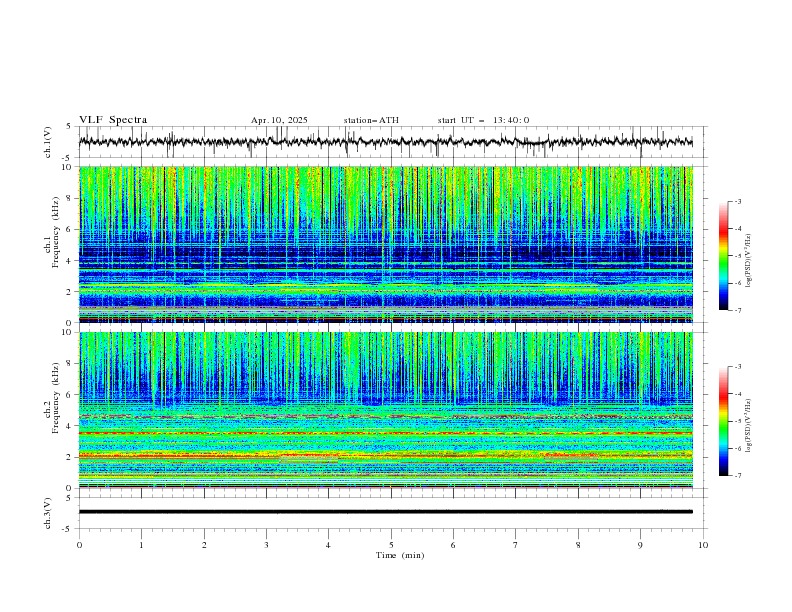
Task: Click the '-3' label on upper color scale
Action: pos(738,201)
